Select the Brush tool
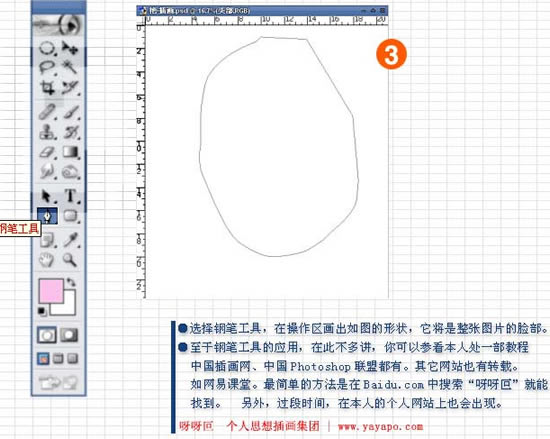Screen dimensions: 550x439 point(71,112)
